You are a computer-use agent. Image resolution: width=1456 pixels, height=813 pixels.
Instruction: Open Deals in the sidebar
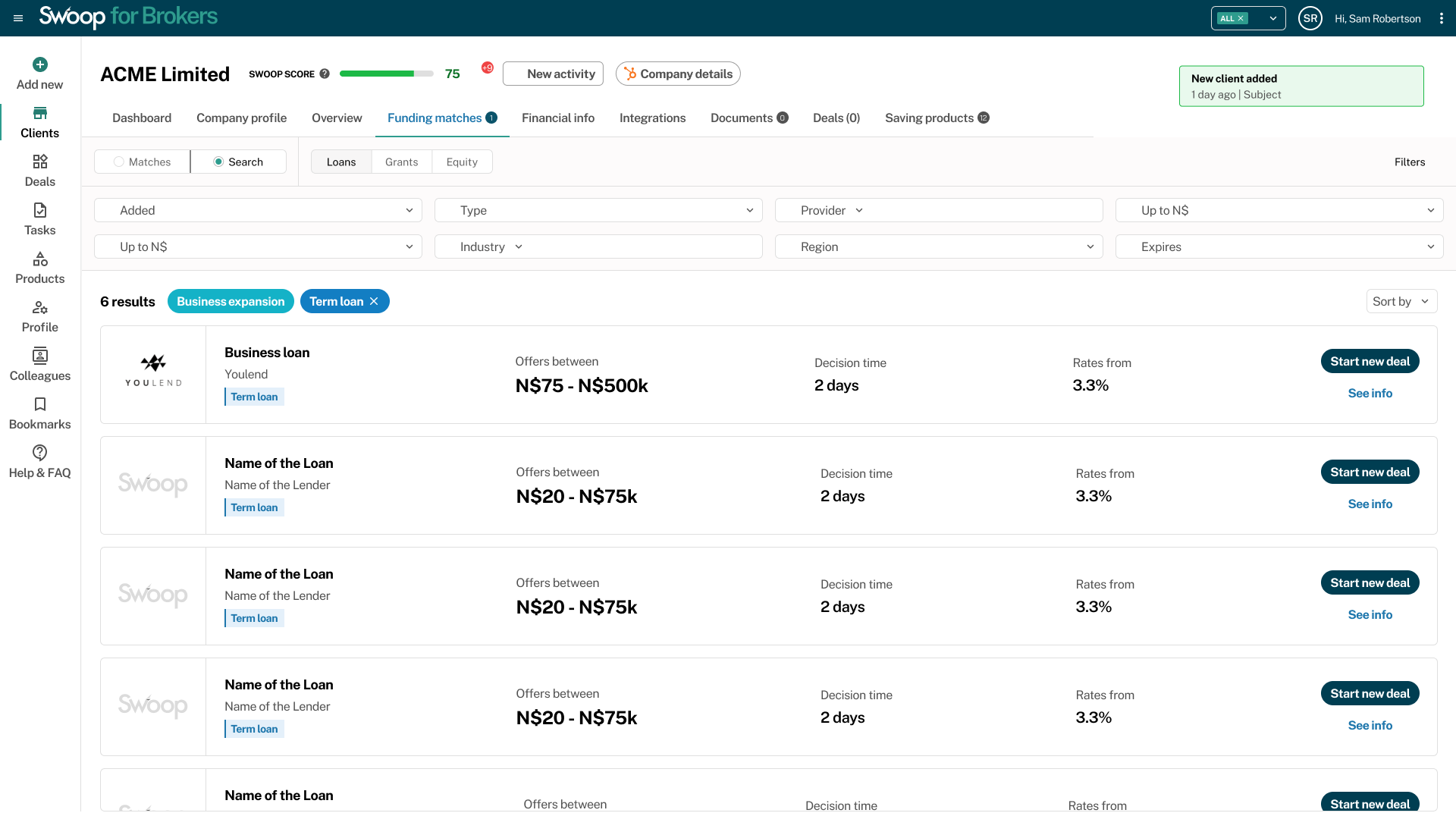pos(40,171)
